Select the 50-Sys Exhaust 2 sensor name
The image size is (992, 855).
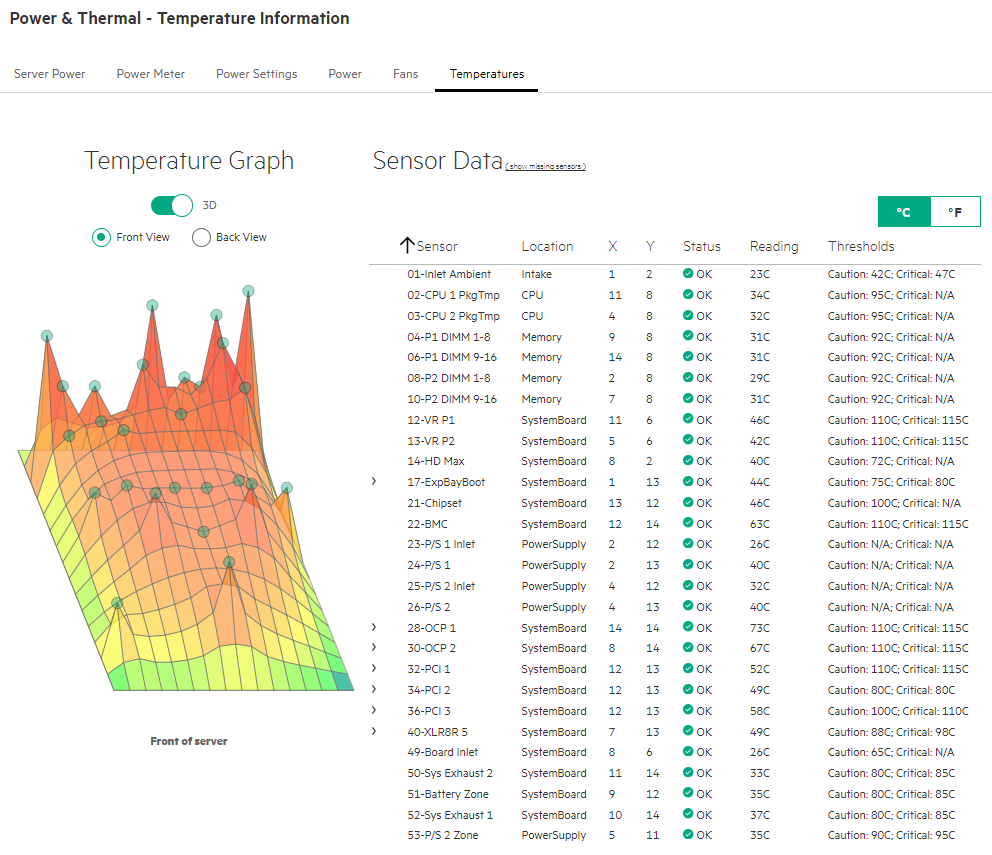[x=450, y=773]
